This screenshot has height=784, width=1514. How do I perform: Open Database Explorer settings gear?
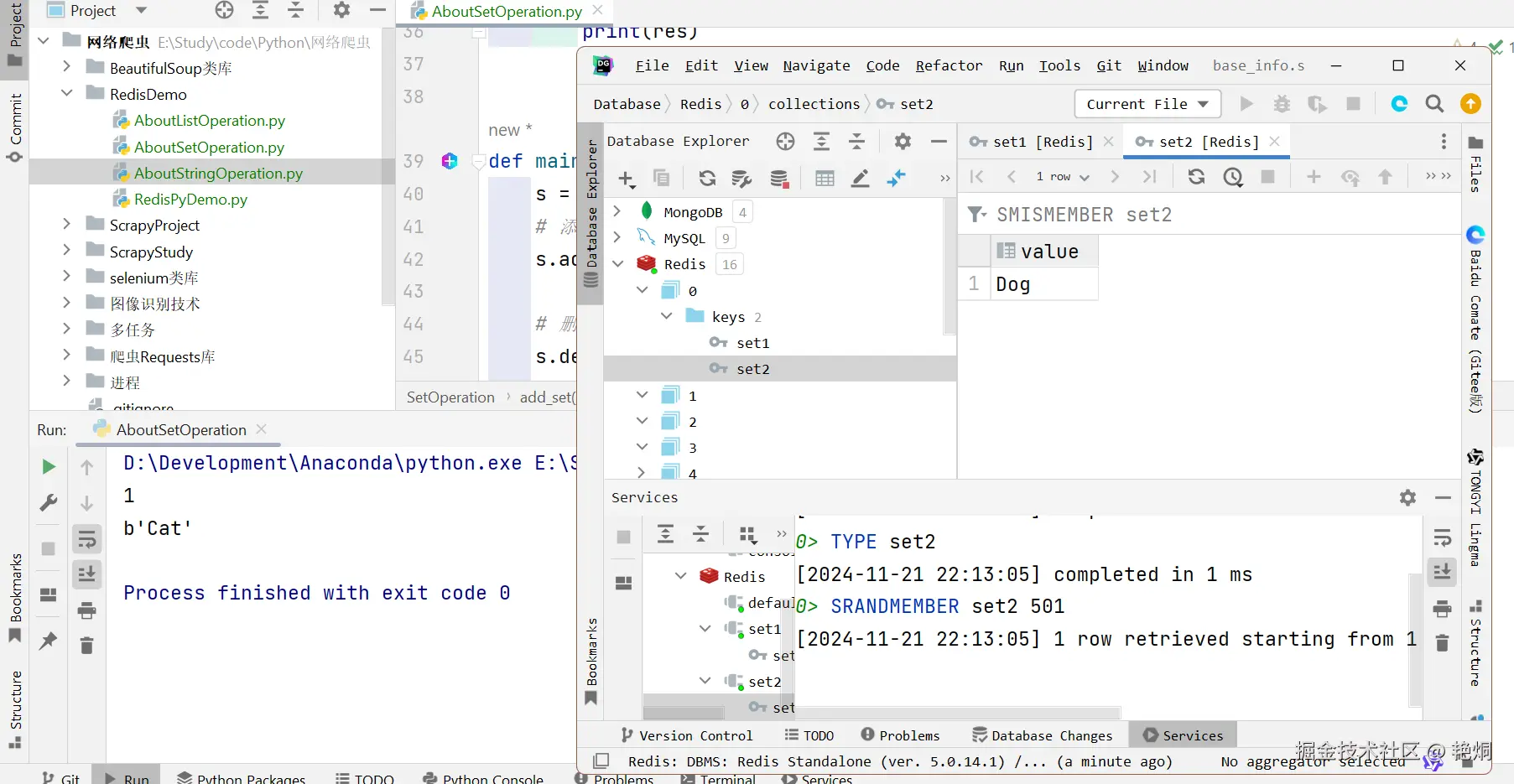[x=903, y=142]
